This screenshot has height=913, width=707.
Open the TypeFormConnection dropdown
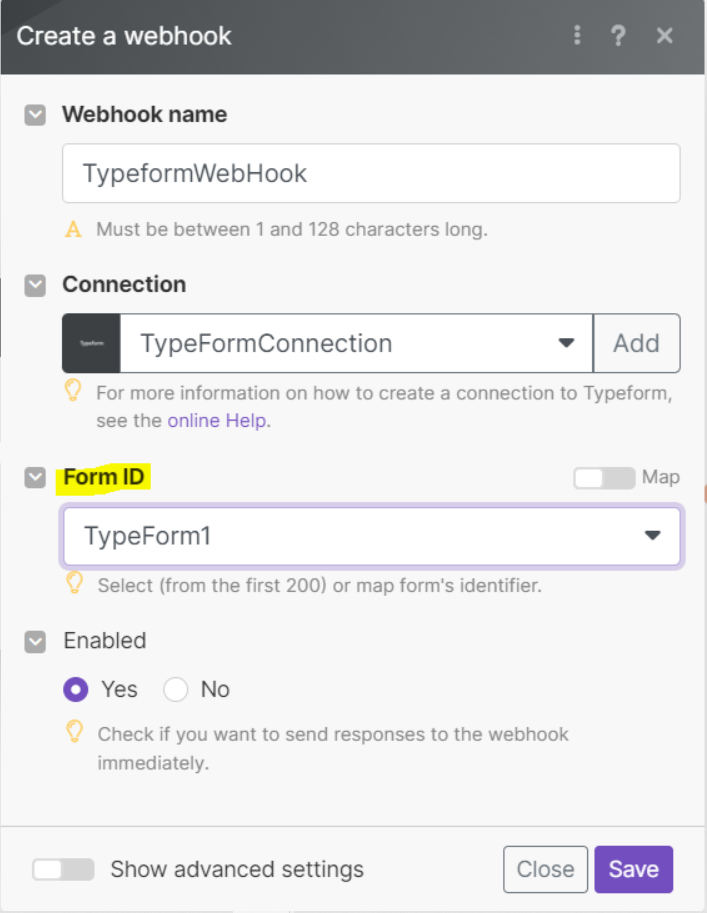coord(356,343)
